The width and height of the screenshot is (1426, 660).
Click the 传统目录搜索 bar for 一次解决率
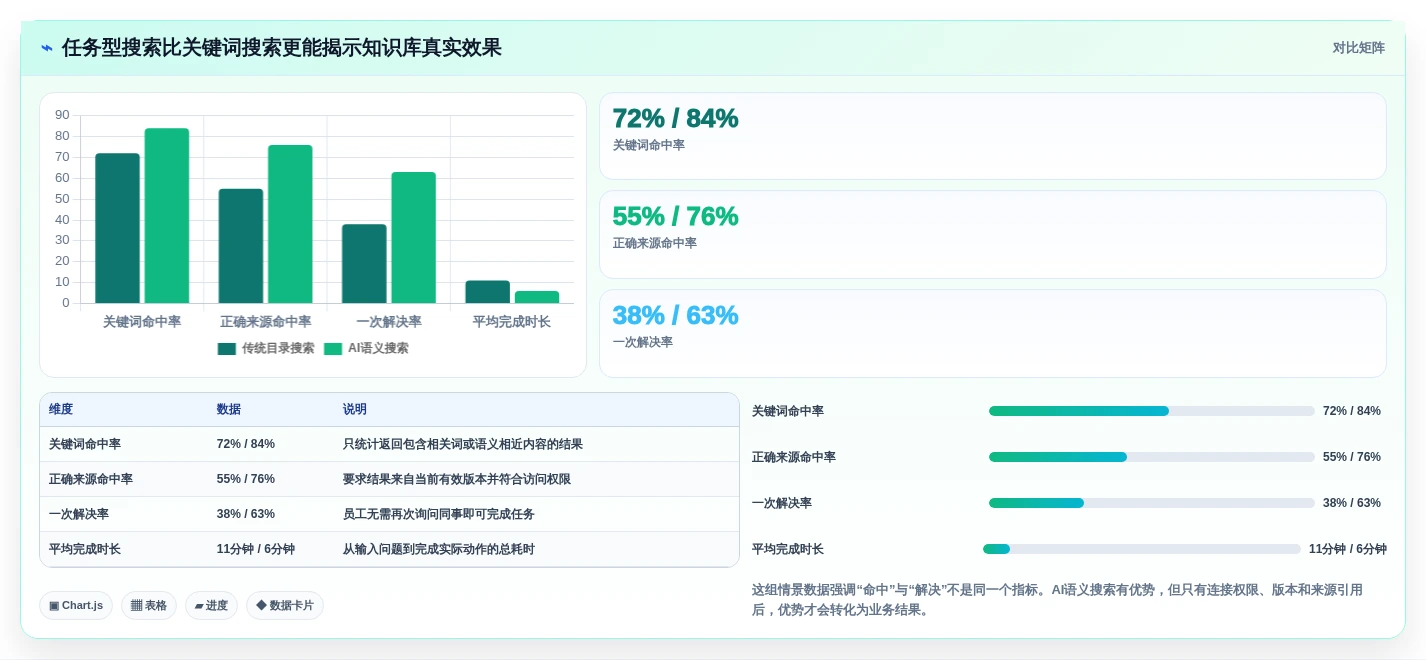pos(364,263)
